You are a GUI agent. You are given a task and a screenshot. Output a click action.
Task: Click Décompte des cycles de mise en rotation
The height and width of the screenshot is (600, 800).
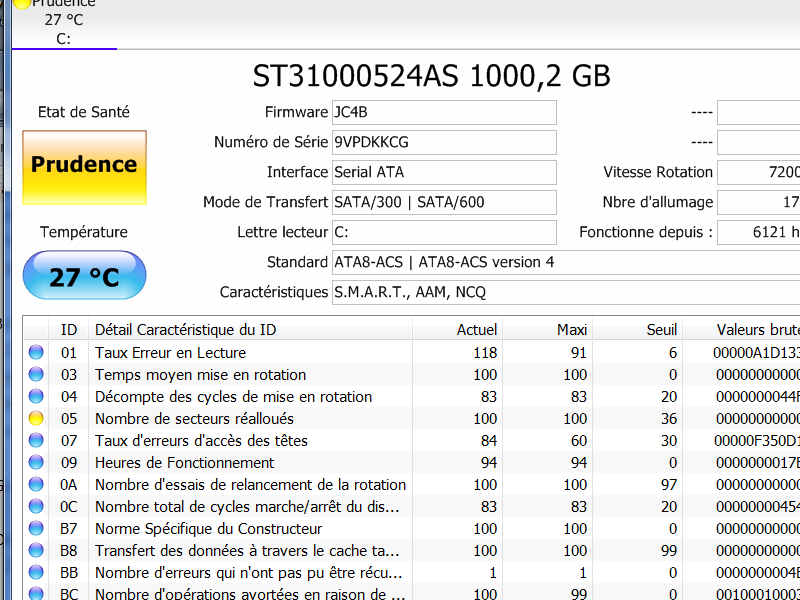412,396
